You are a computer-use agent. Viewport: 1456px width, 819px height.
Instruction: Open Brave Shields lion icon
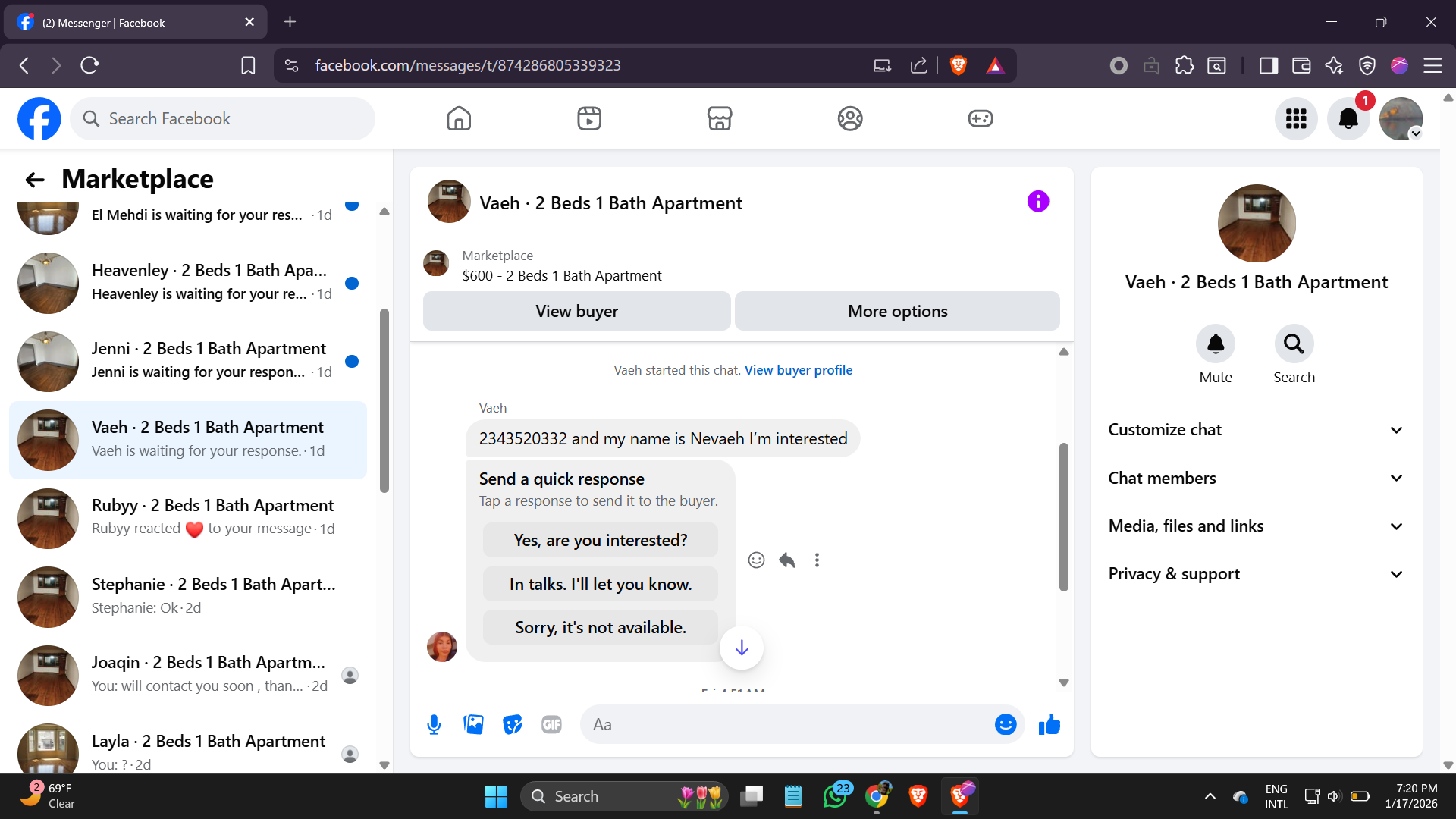[x=958, y=66]
